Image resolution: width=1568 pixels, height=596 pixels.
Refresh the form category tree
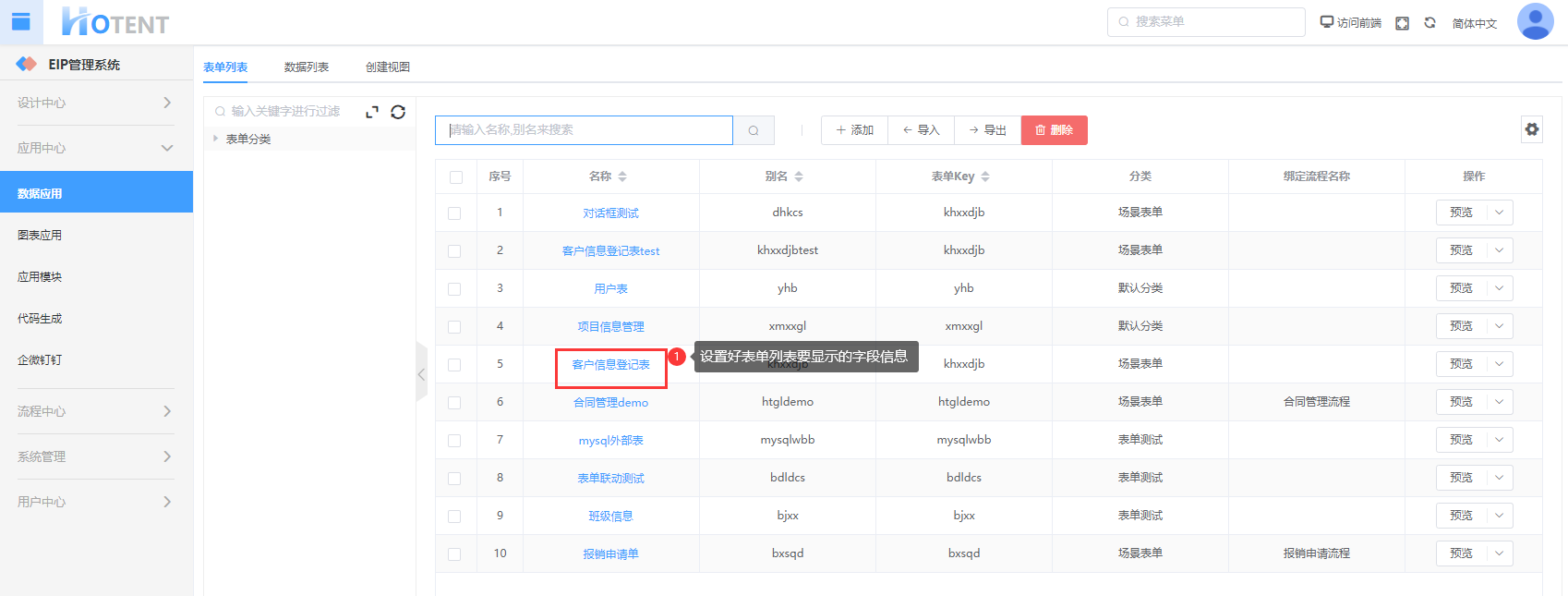click(398, 112)
